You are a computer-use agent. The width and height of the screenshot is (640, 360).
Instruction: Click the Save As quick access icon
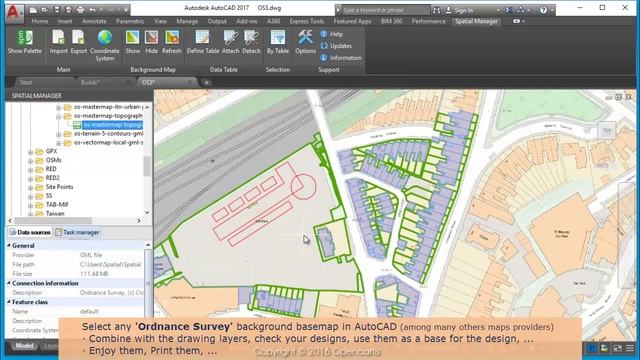click(69, 9)
